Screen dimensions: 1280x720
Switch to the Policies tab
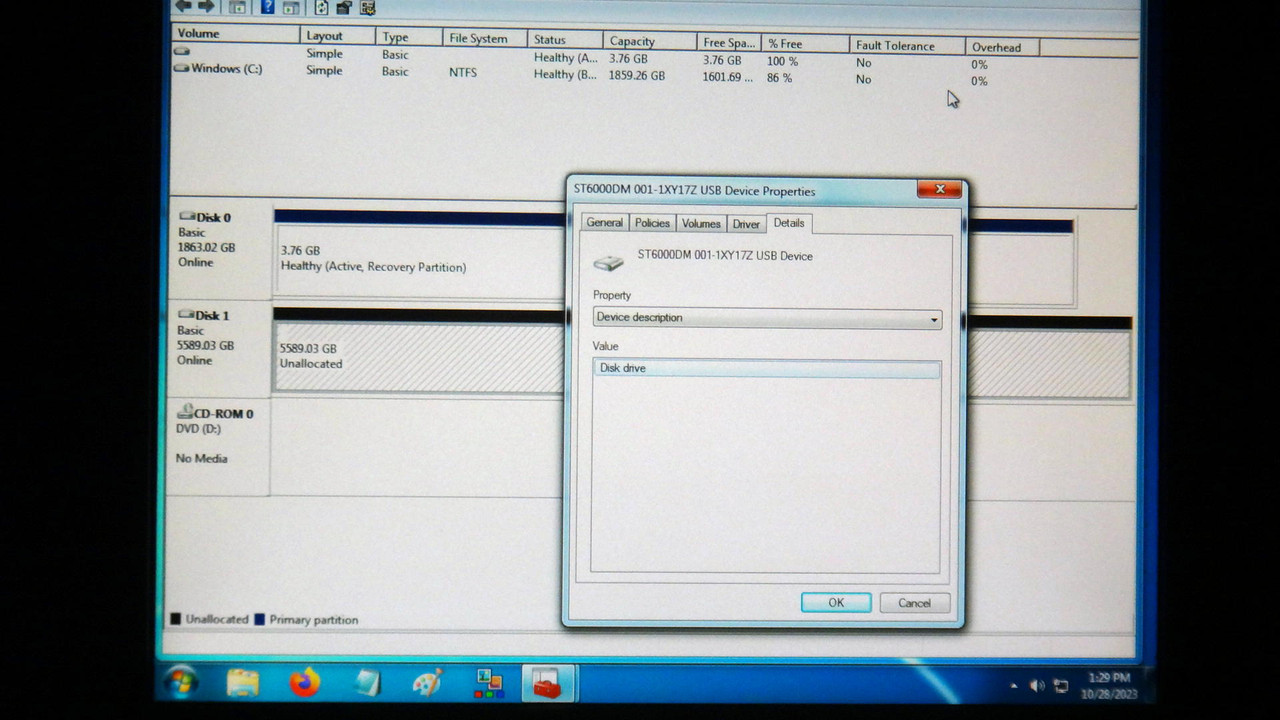(652, 223)
